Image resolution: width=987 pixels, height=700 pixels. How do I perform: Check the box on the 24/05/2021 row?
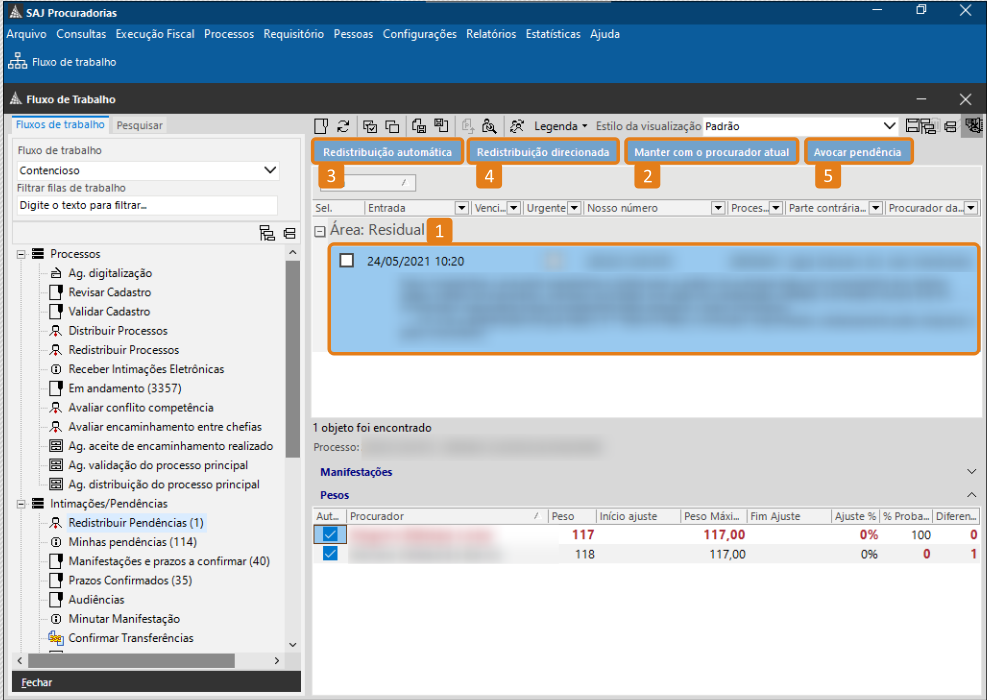(x=347, y=261)
